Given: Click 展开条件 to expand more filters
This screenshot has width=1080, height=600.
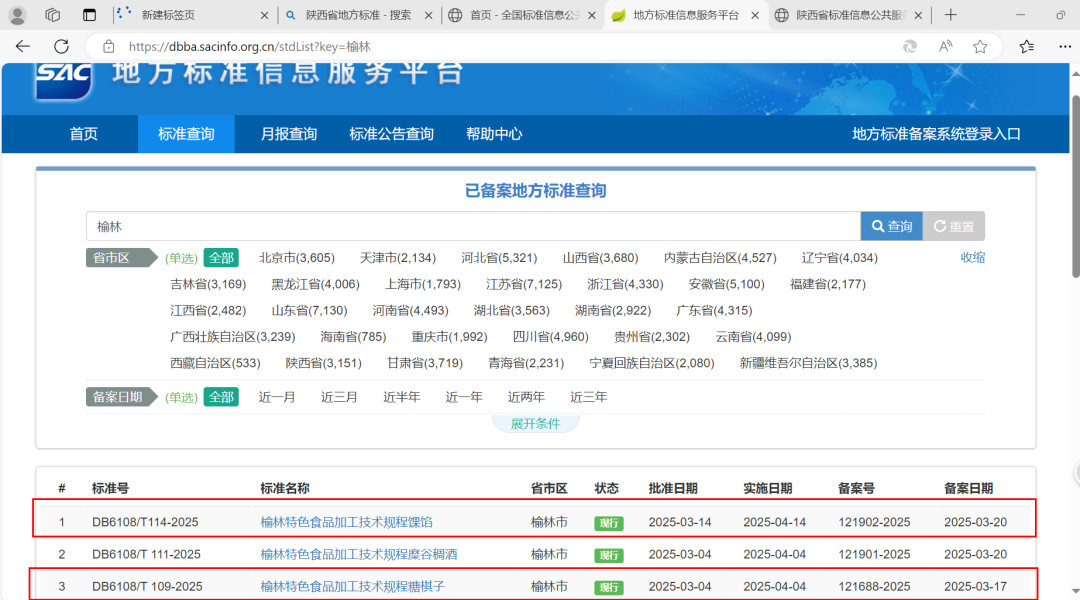Looking at the screenshot, I should click(535, 423).
